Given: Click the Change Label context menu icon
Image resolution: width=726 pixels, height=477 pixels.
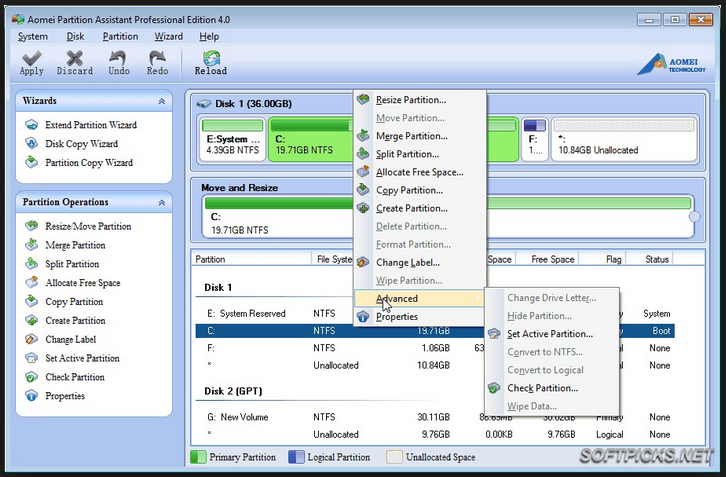Looking at the screenshot, I should click(x=363, y=262).
